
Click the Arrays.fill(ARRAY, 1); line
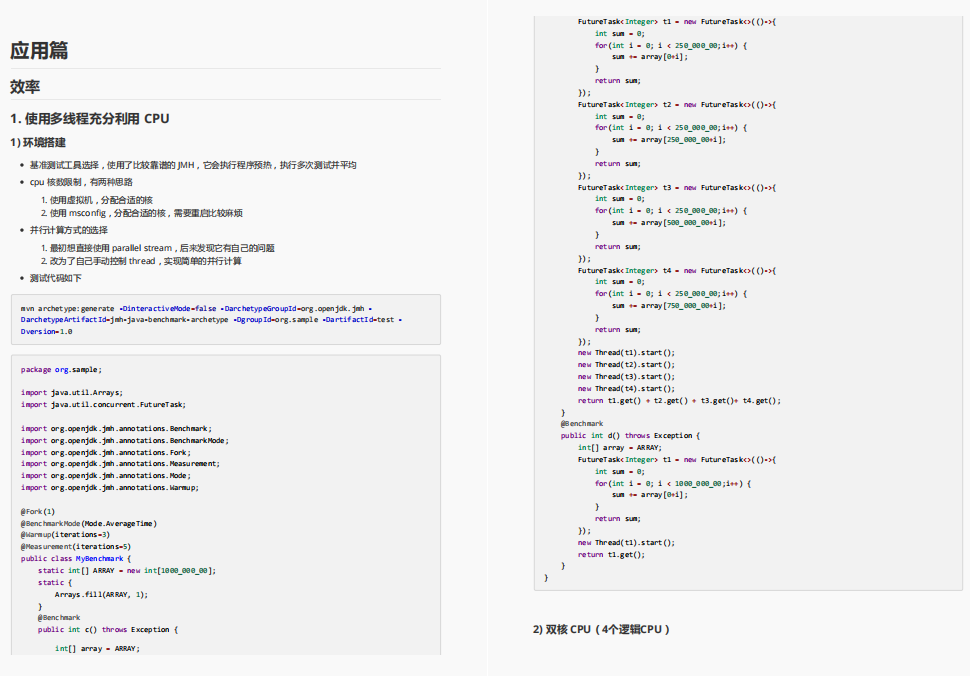[x=101, y=594]
